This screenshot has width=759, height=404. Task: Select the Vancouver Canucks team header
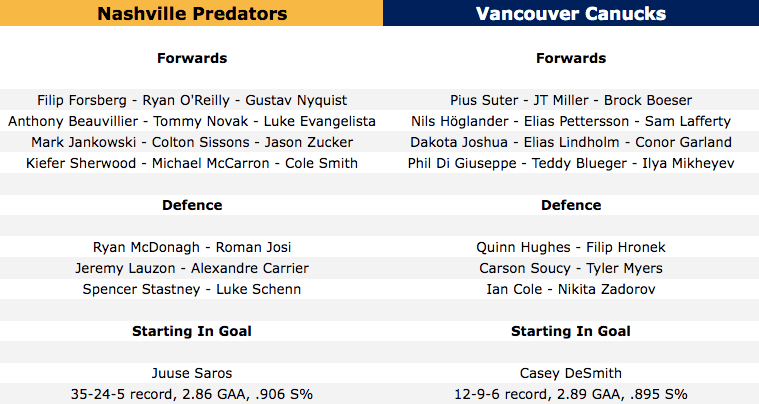[571, 14]
